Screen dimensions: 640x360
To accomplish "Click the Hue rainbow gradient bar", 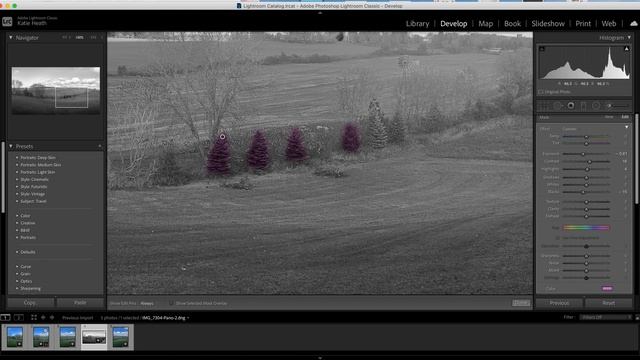I will click(x=586, y=228).
